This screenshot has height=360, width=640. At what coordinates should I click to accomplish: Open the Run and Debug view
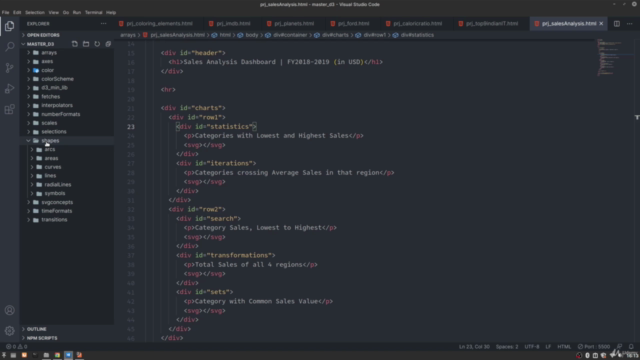point(9,89)
